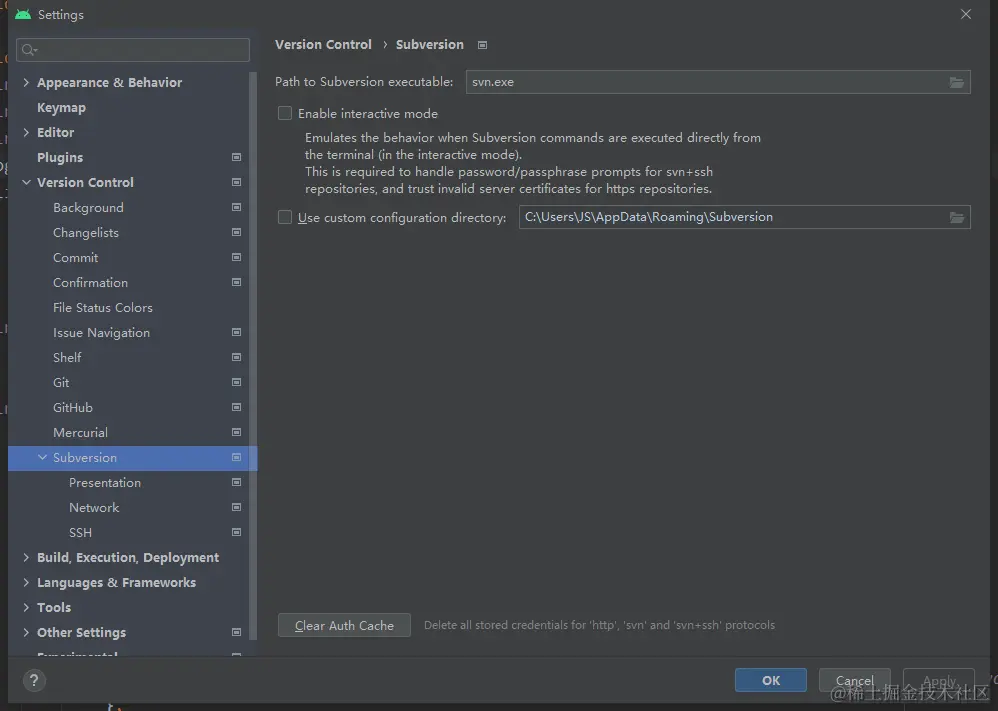
Task: Select Network under Subversion
Action: (94, 507)
